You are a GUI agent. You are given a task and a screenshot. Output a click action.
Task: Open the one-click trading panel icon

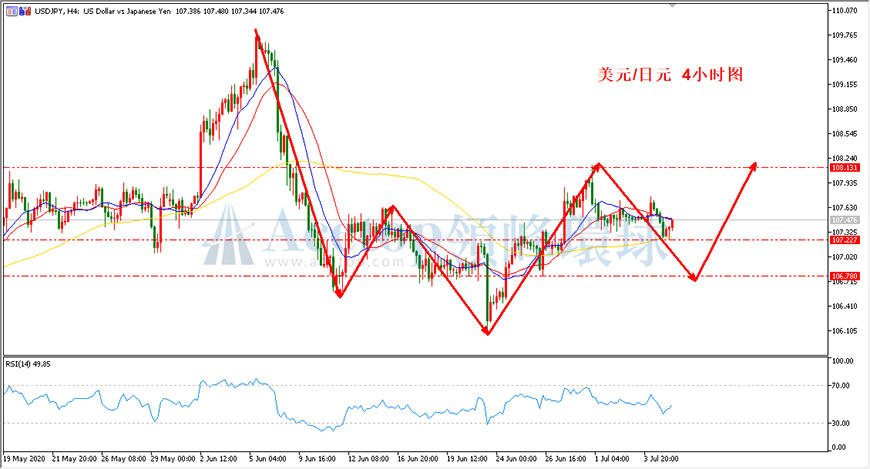(12, 11)
